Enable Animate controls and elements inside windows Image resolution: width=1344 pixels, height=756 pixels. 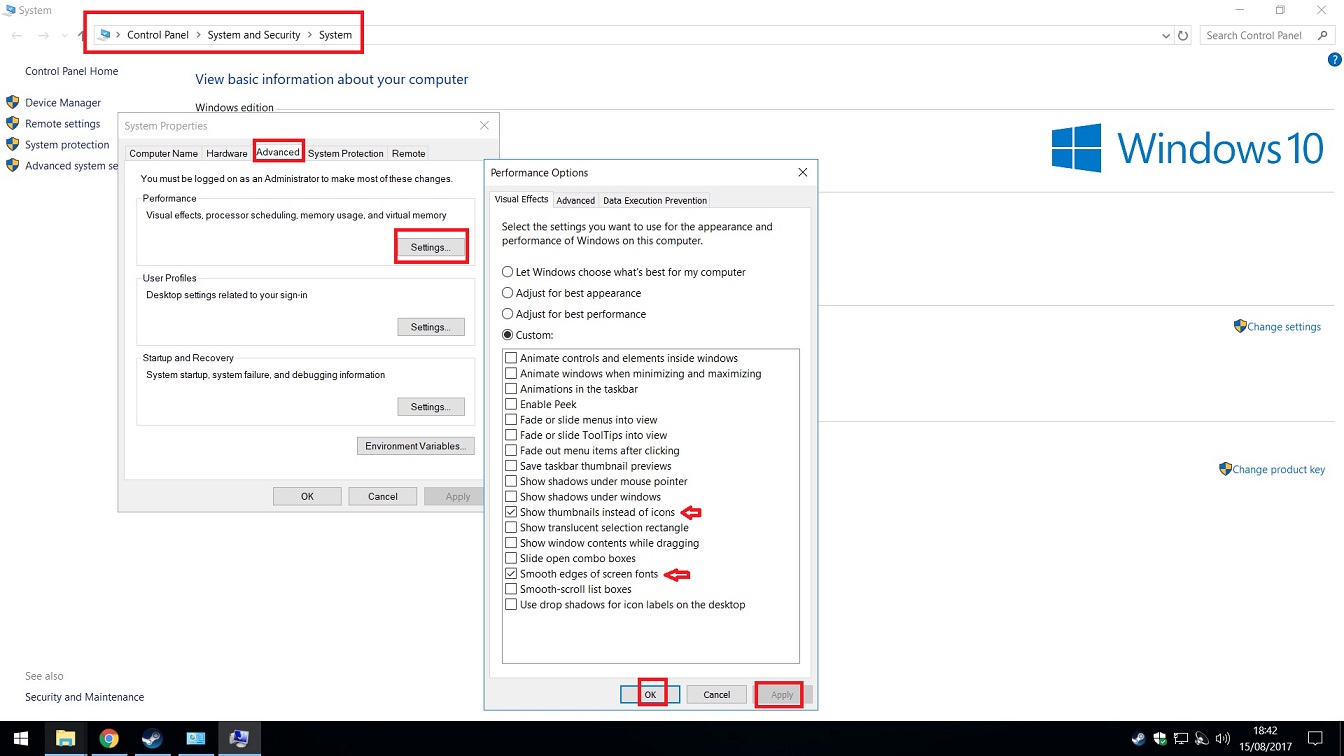click(x=511, y=358)
